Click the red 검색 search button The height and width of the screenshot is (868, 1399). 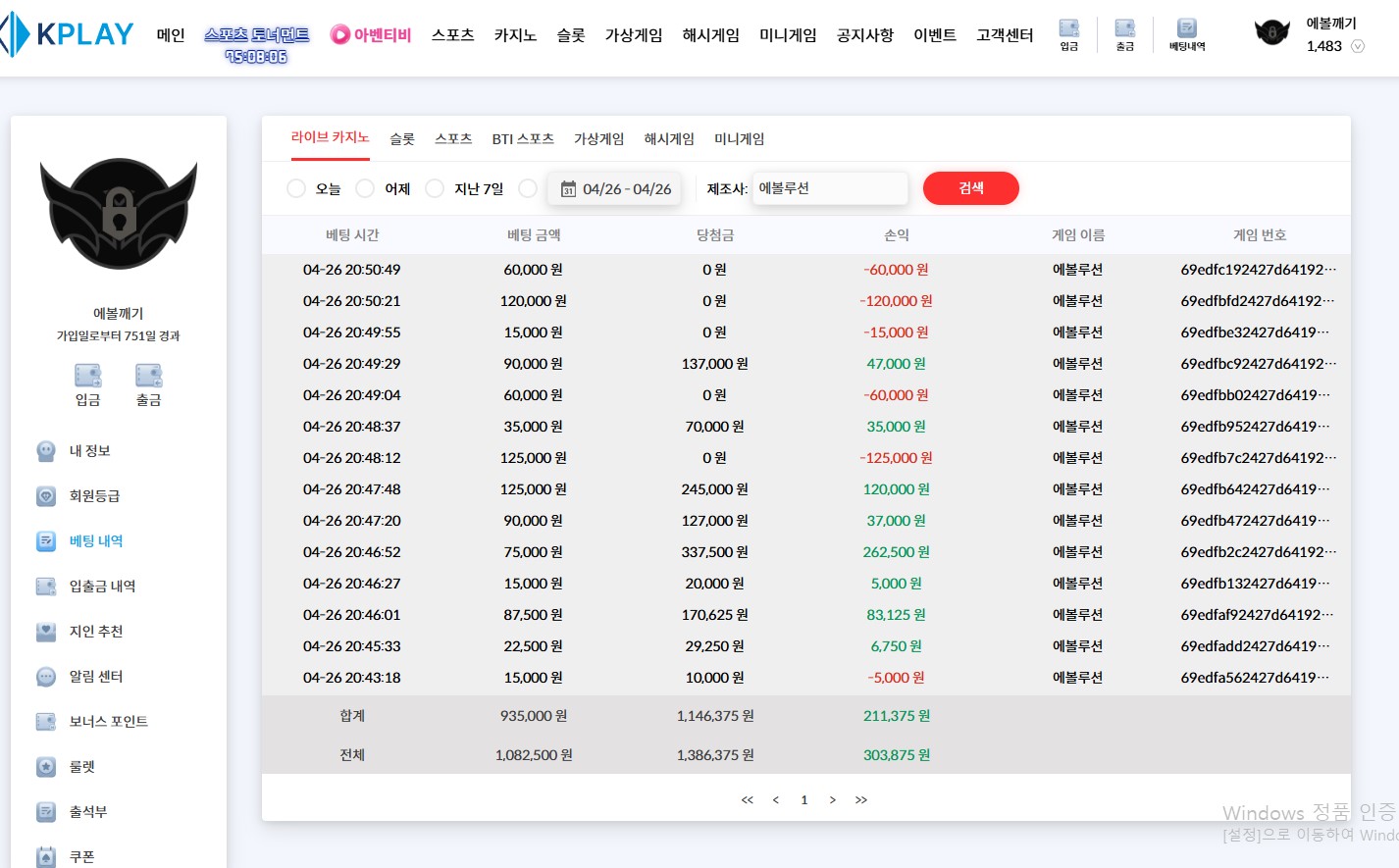(x=970, y=188)
